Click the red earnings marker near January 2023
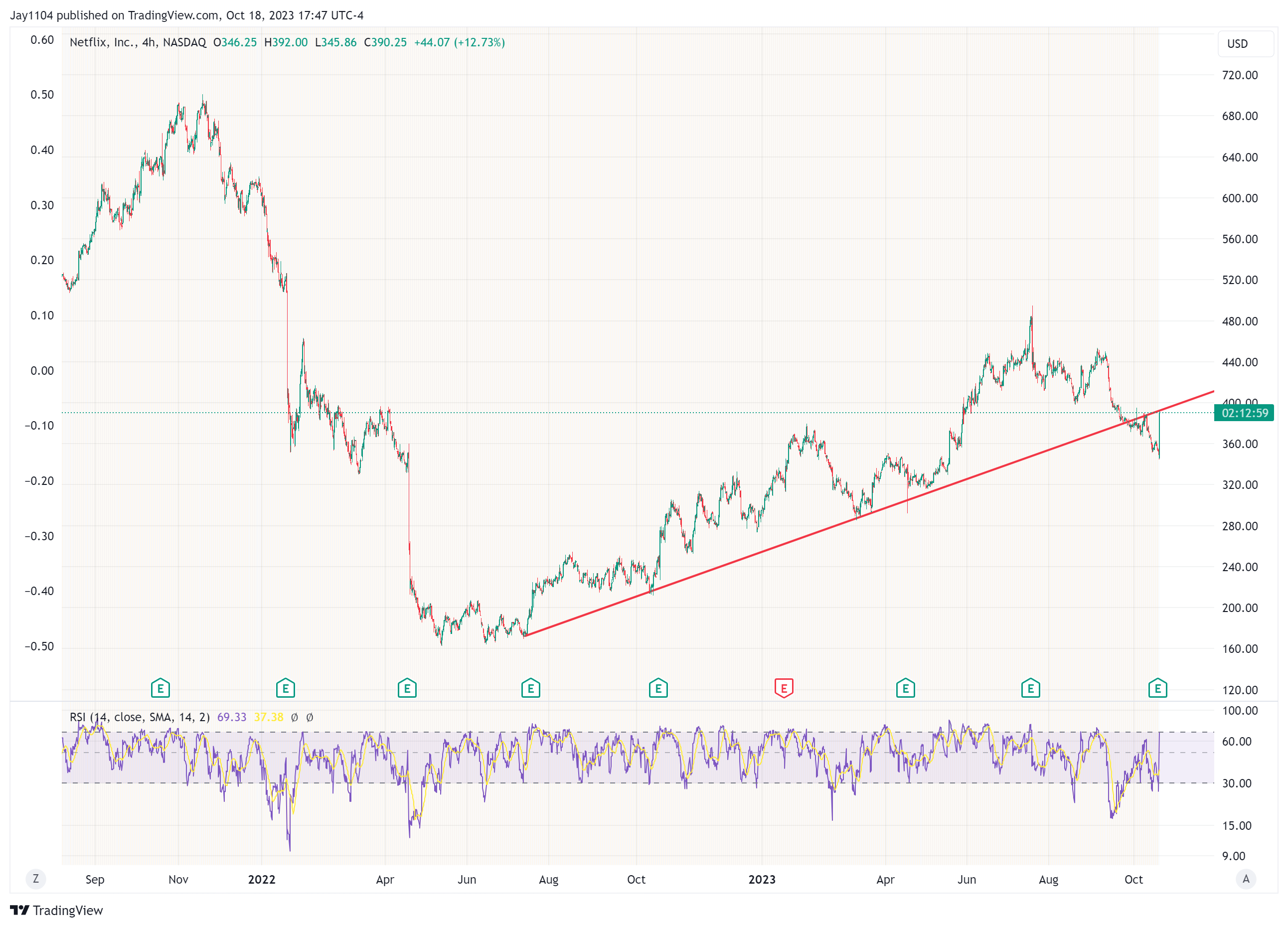 click(784, 688)
